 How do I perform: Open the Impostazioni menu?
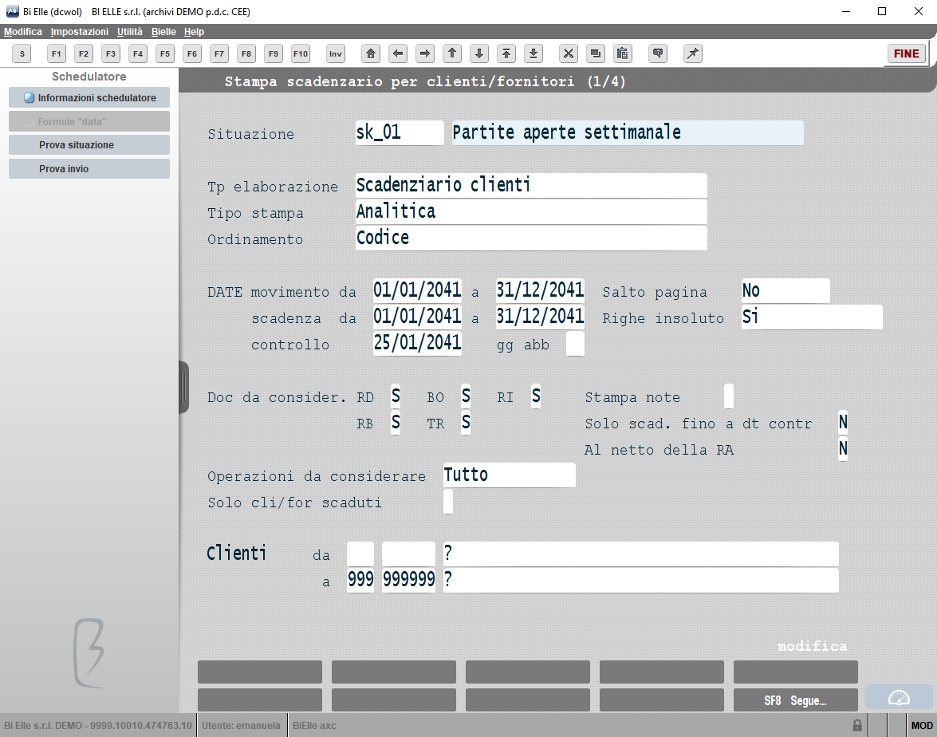79,32
